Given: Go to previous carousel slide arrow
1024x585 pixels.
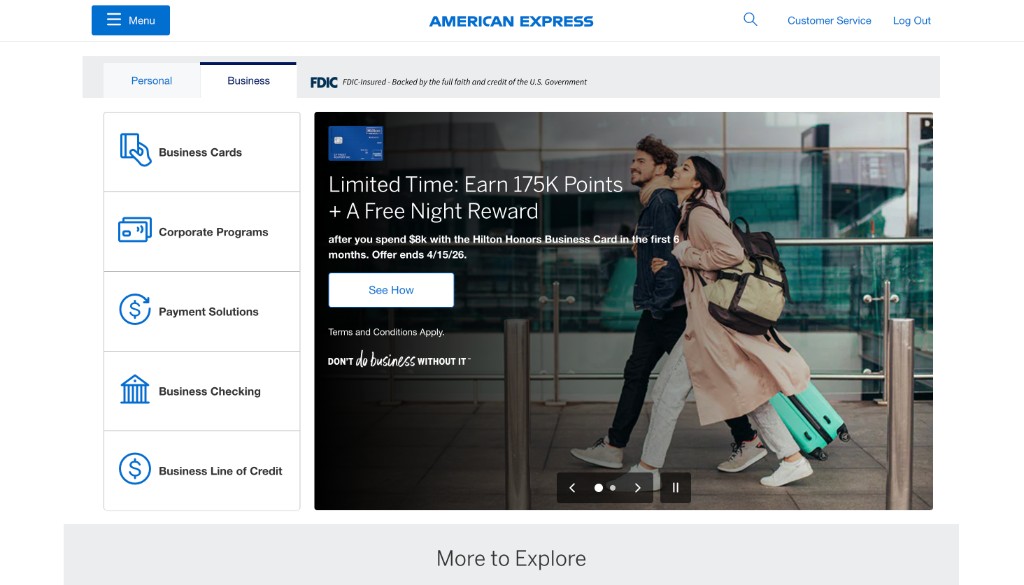Looking at the screenshot, I should click(x=572, y=488).
